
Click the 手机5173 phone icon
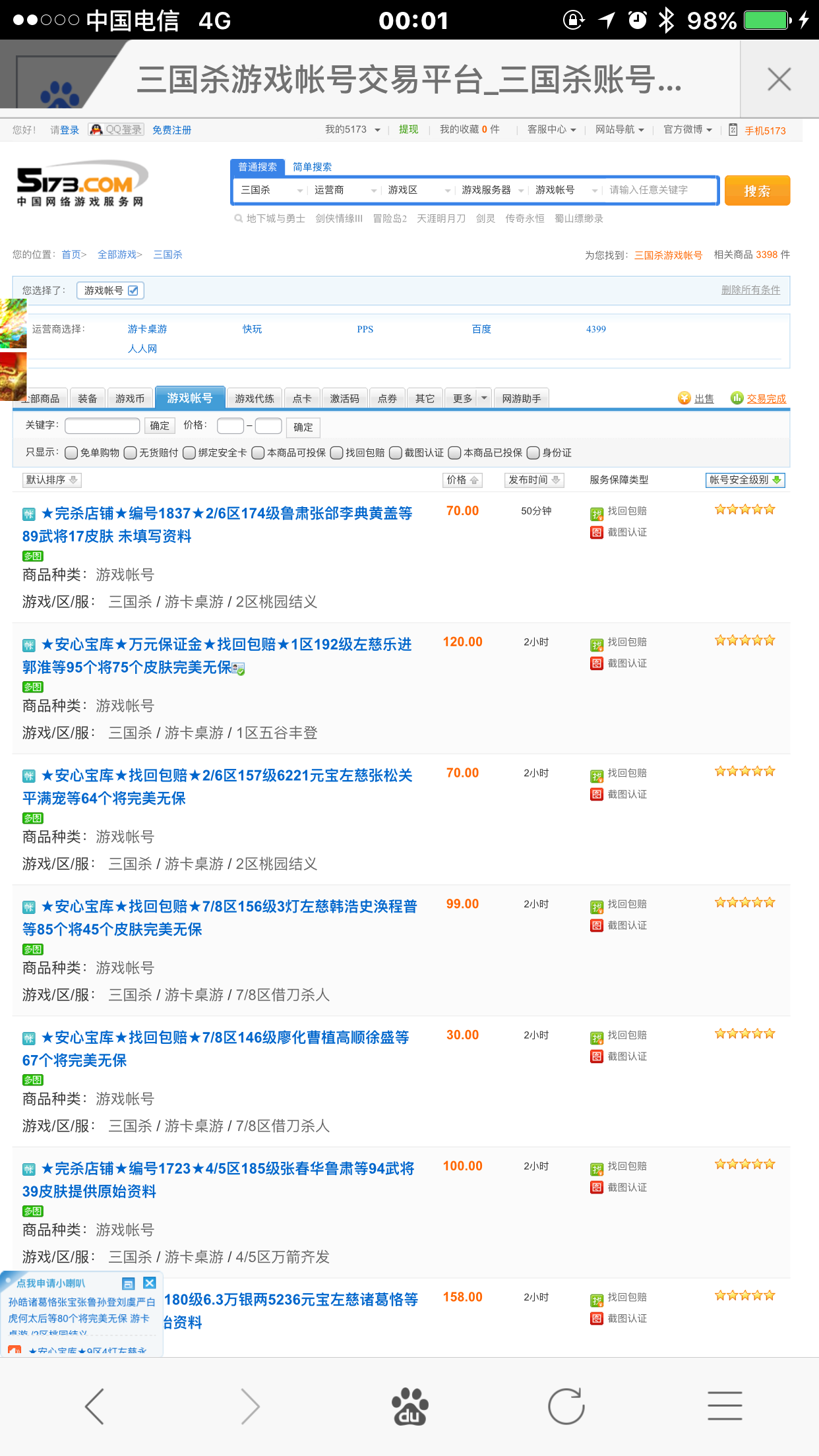click(x=733, y=130)
